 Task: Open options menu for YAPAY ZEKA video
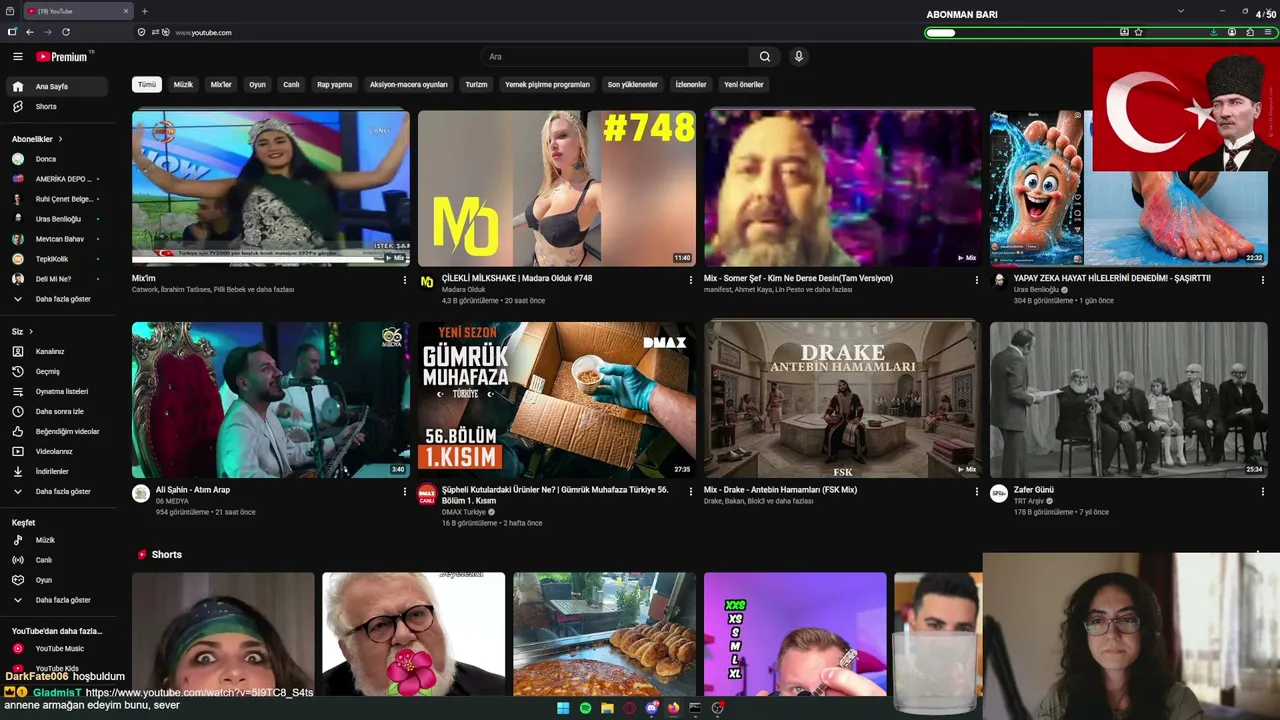pyautogui.click(x=1264, y=280)
